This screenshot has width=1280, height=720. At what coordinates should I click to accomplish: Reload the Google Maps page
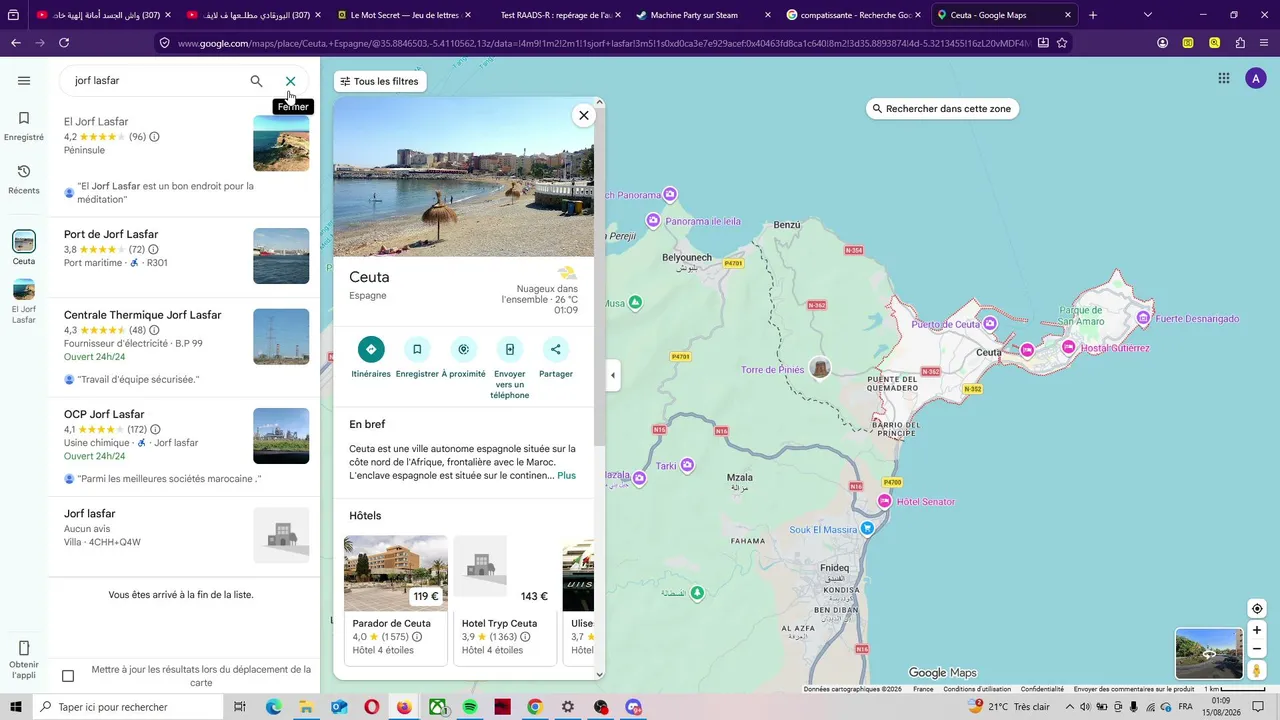click(x=64, y=43)
